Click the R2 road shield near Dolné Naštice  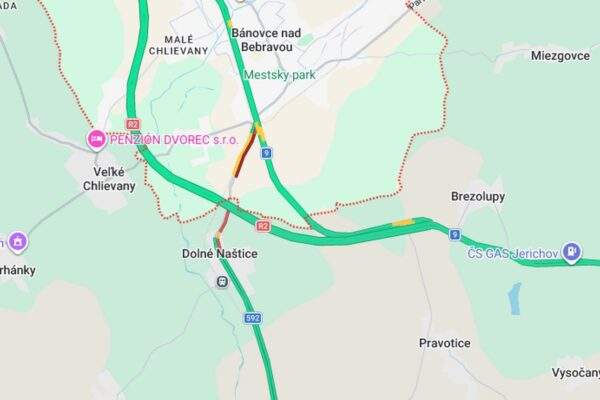[x=263, y=226]
